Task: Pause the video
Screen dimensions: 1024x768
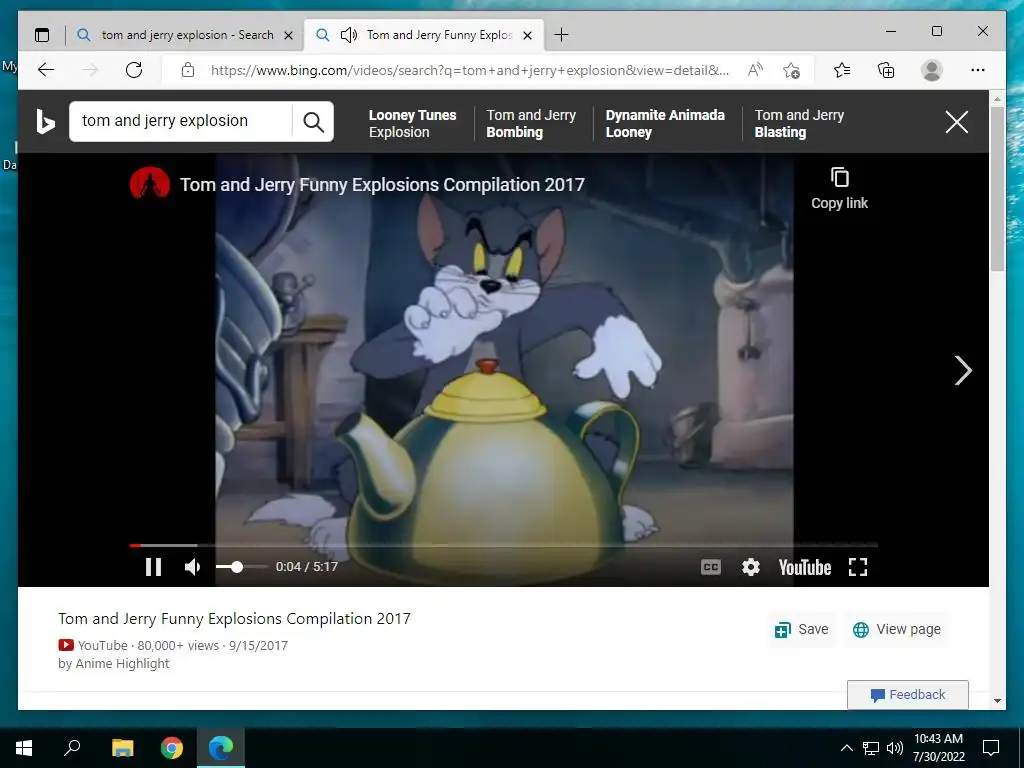Action: [153, 566]
